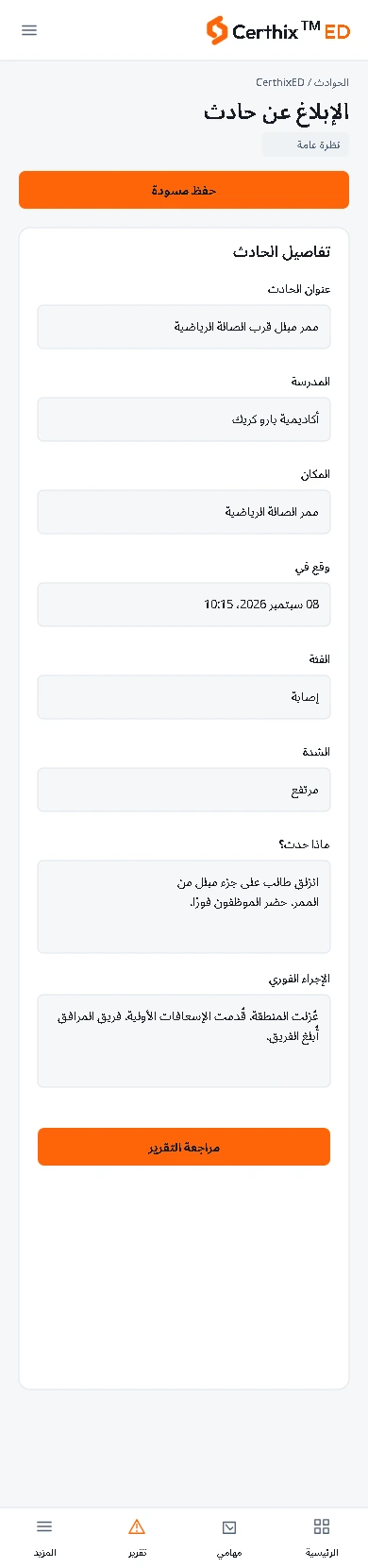Click the ماذا حدث؟ text area
The height and width of the screenshot is (1568, 368).
(184, 907)
